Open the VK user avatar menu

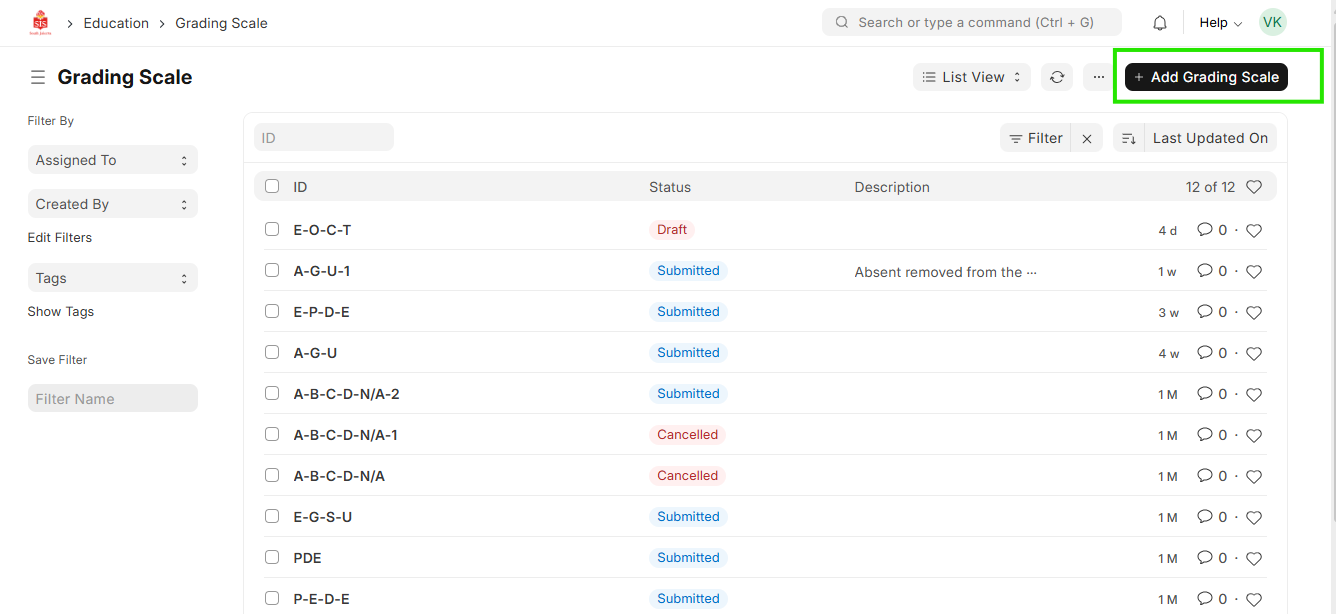click(1272, 23)
